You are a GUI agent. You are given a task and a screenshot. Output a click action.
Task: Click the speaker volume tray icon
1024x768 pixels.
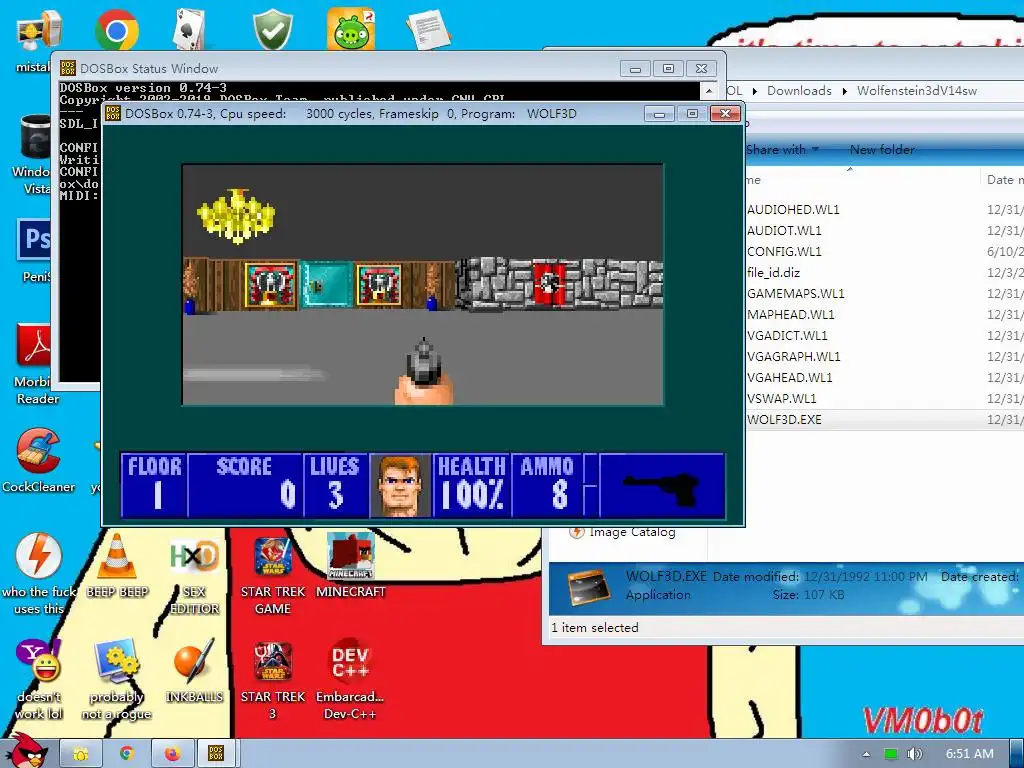[x=914, y=754]
